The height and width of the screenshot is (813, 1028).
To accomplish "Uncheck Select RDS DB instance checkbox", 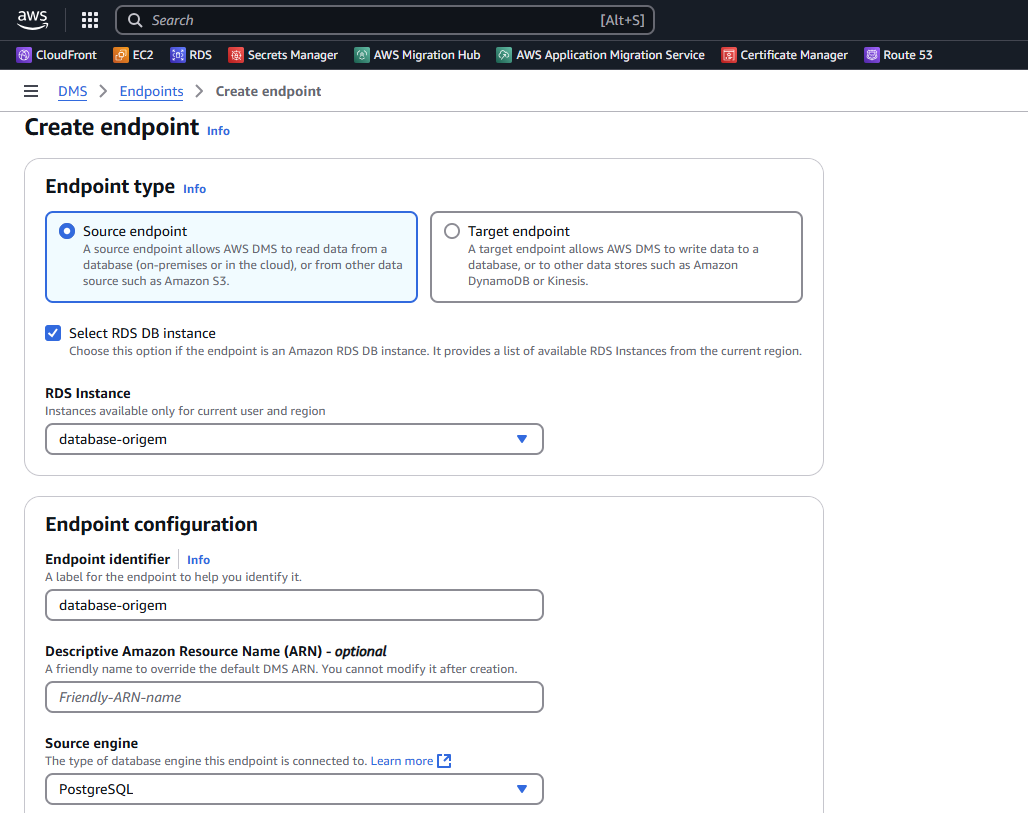I will (54, 333).
